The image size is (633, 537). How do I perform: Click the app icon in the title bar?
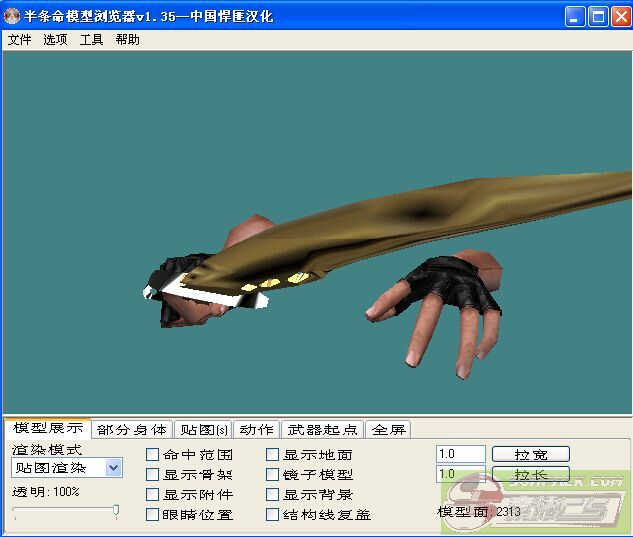click(13, 16)
